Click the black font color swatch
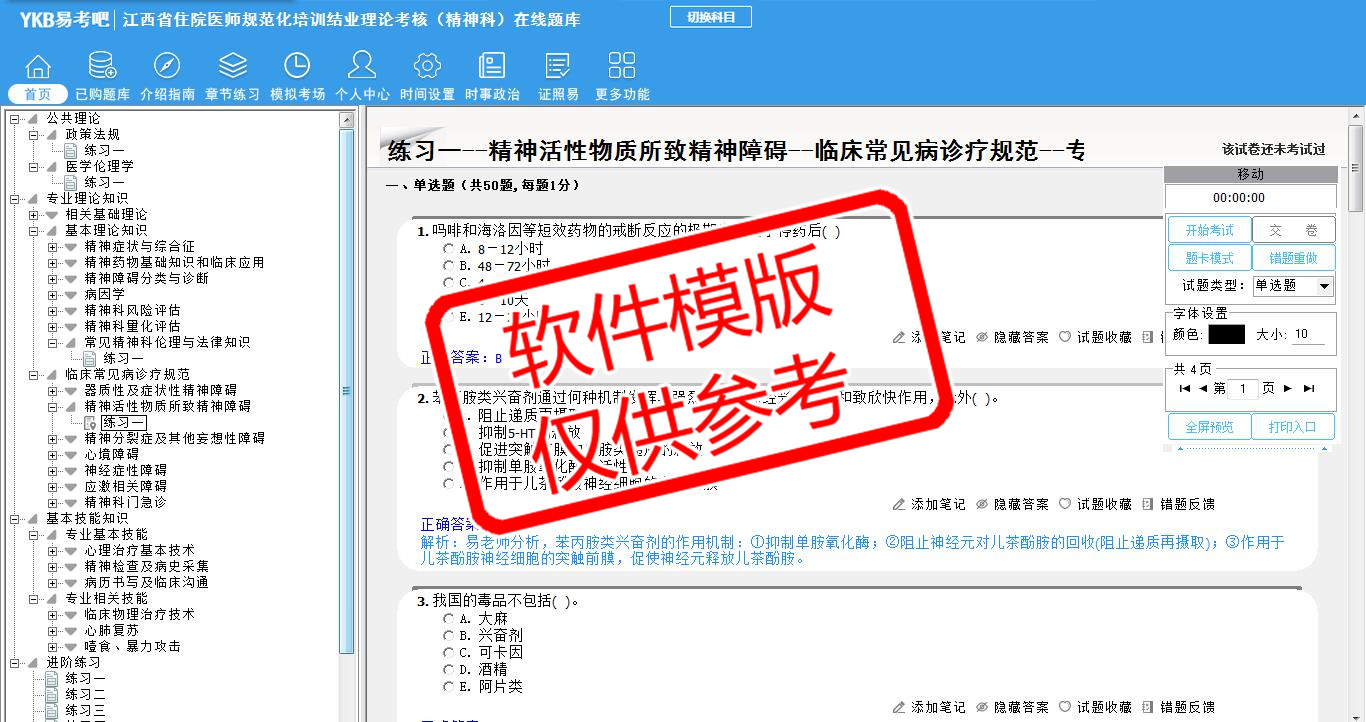 1226,335
